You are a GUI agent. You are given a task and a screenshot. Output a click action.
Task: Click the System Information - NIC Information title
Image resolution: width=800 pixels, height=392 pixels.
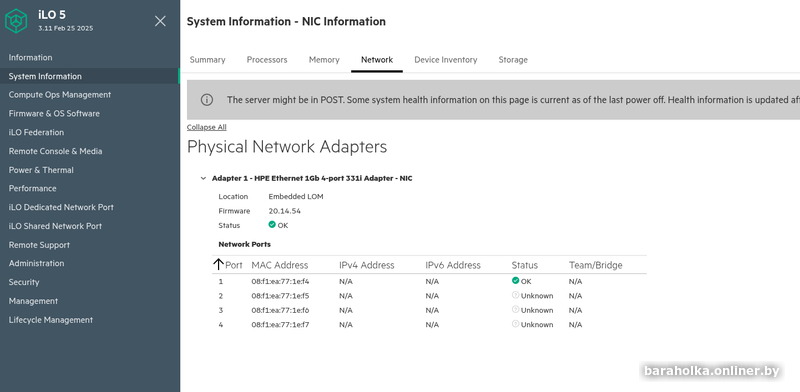(x=286, y=21)
